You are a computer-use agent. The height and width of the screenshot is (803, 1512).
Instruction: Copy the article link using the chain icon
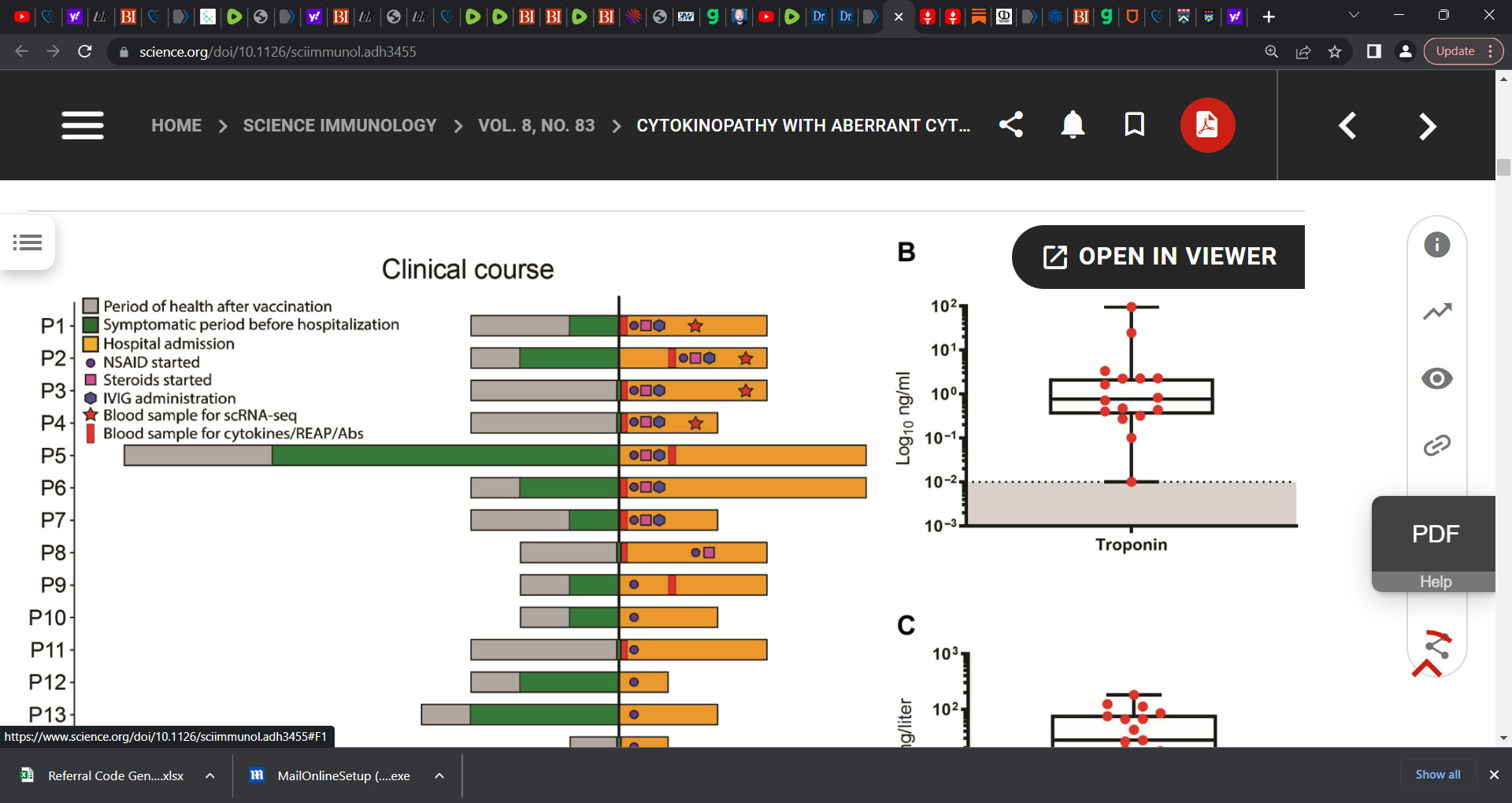[x=1437, y=444]
